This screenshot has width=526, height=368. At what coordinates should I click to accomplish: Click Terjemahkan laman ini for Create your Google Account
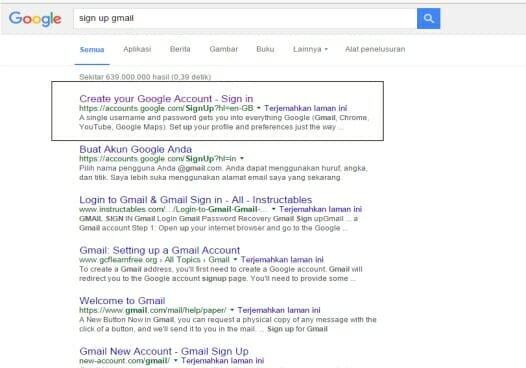(305, 108)
